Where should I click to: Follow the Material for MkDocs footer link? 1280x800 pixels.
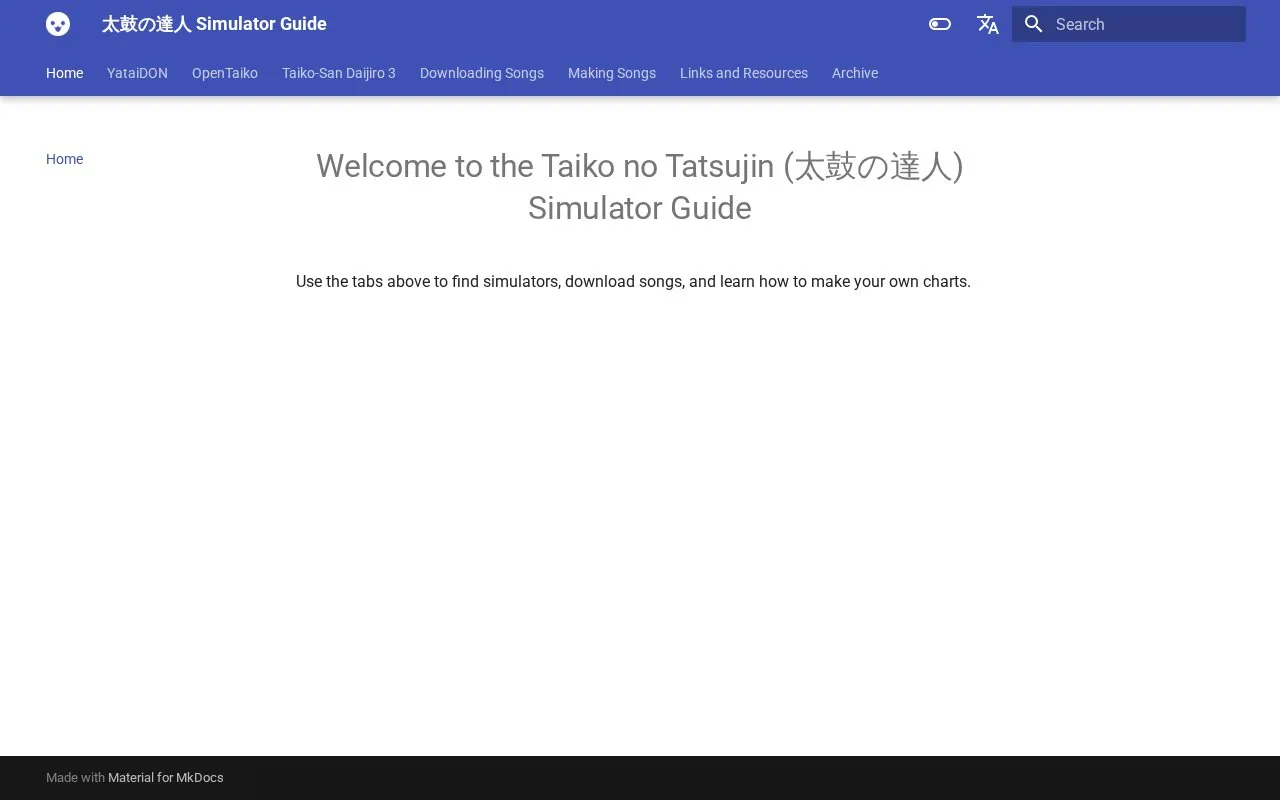[166, 777]
